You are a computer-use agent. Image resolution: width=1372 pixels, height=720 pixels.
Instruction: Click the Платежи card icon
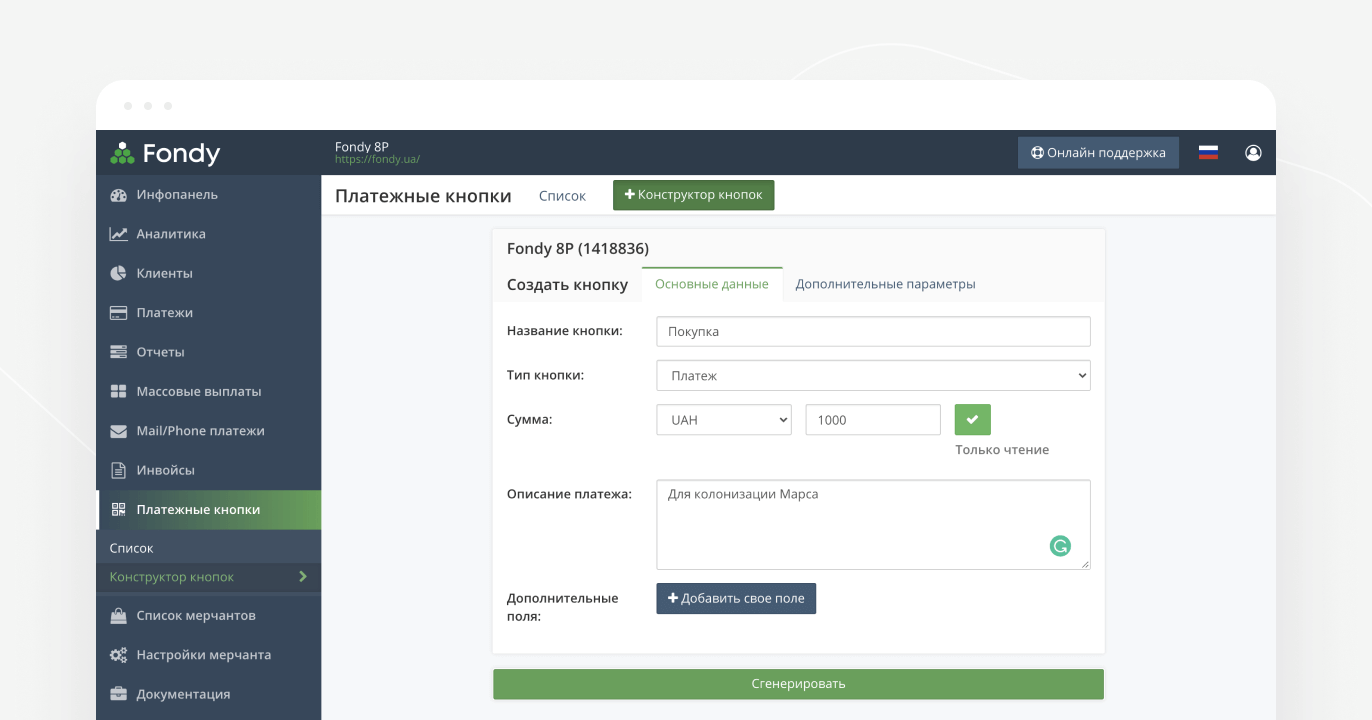pyautogui.click(x=118, y=313)
